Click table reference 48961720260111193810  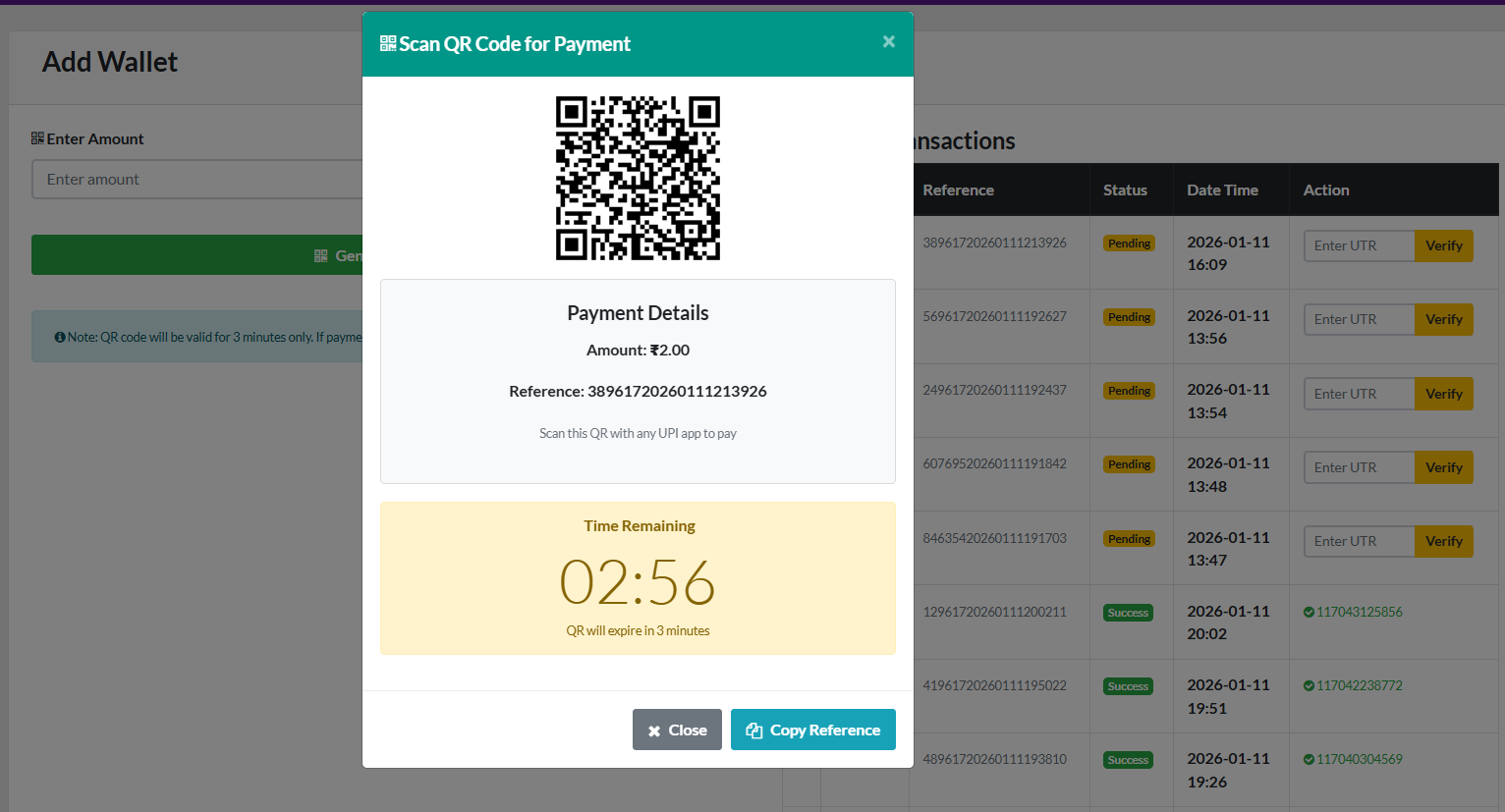(x=994, y=759)
